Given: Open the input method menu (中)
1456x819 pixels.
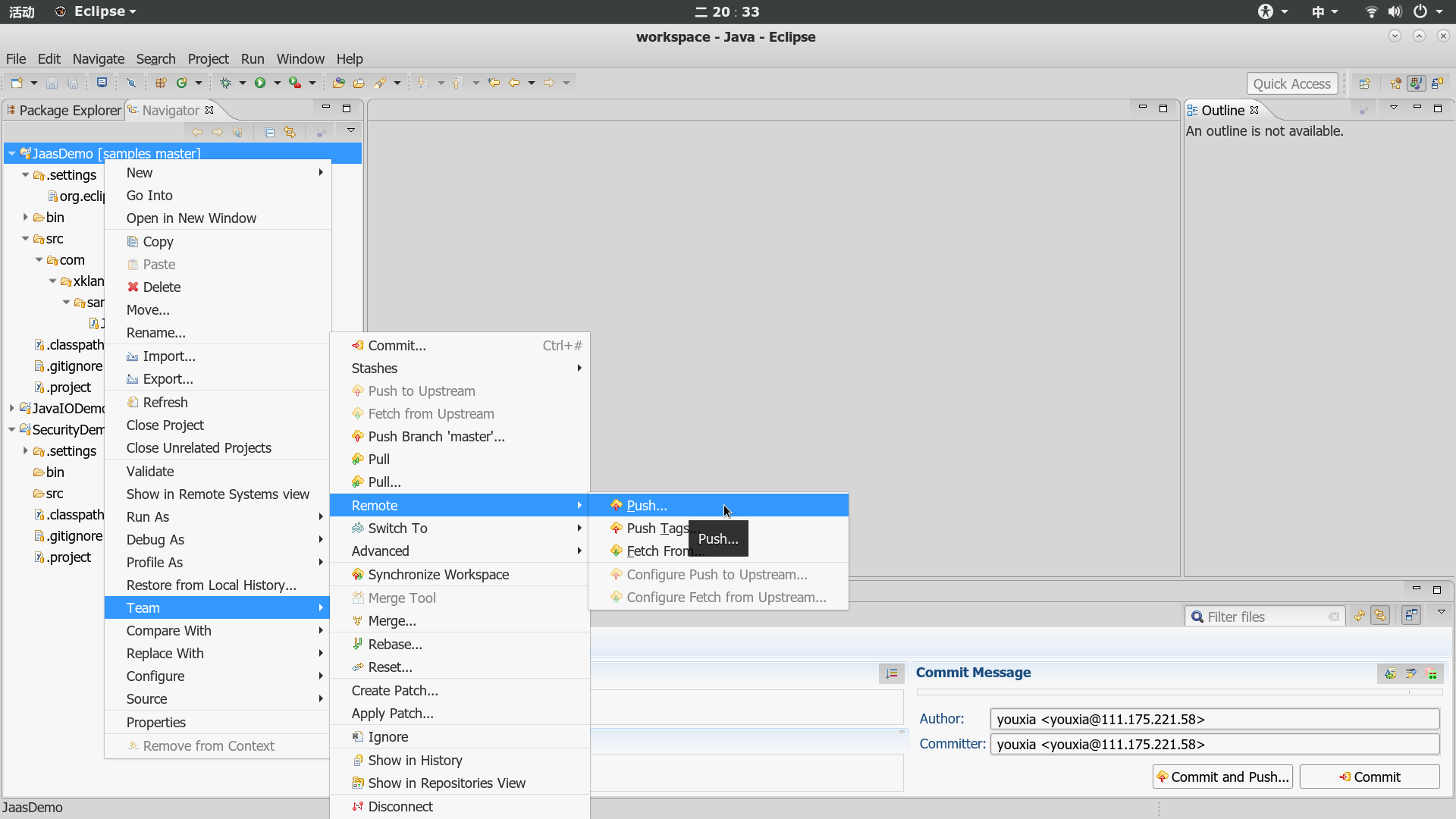Looking at the screenshot, I should (1324, 11).
